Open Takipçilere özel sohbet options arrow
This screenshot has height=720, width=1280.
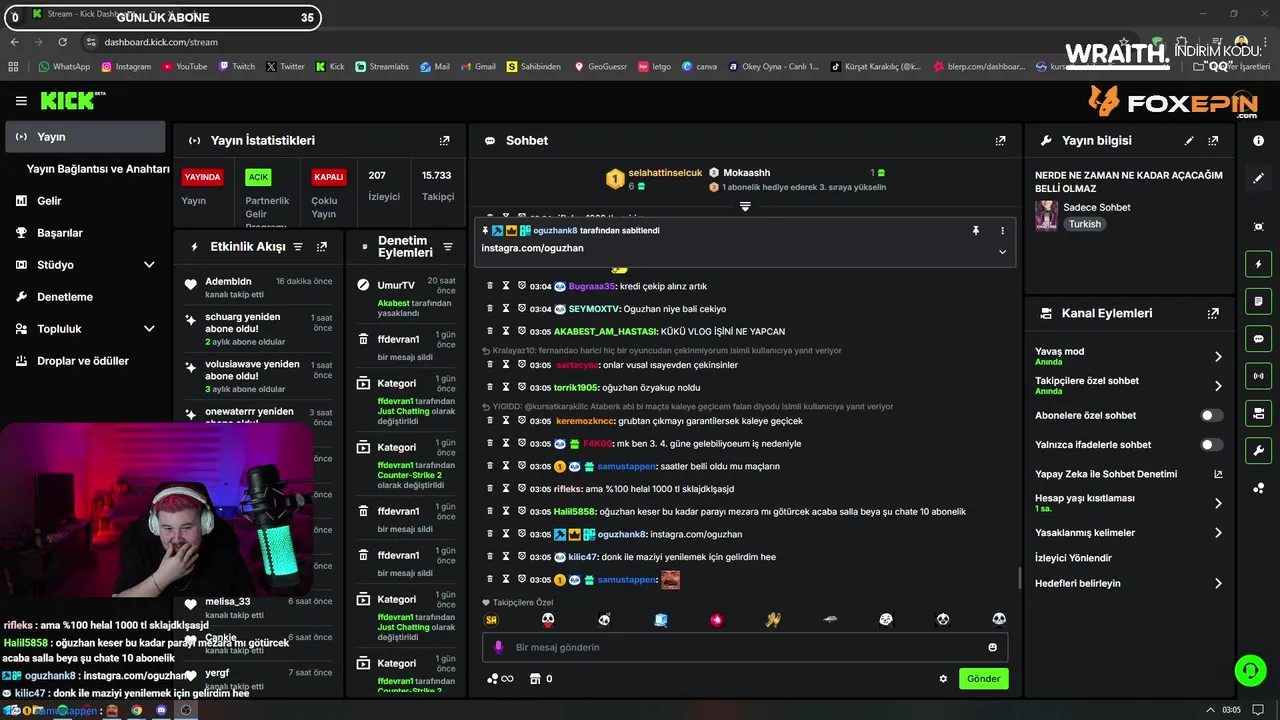pos(1218,386)
